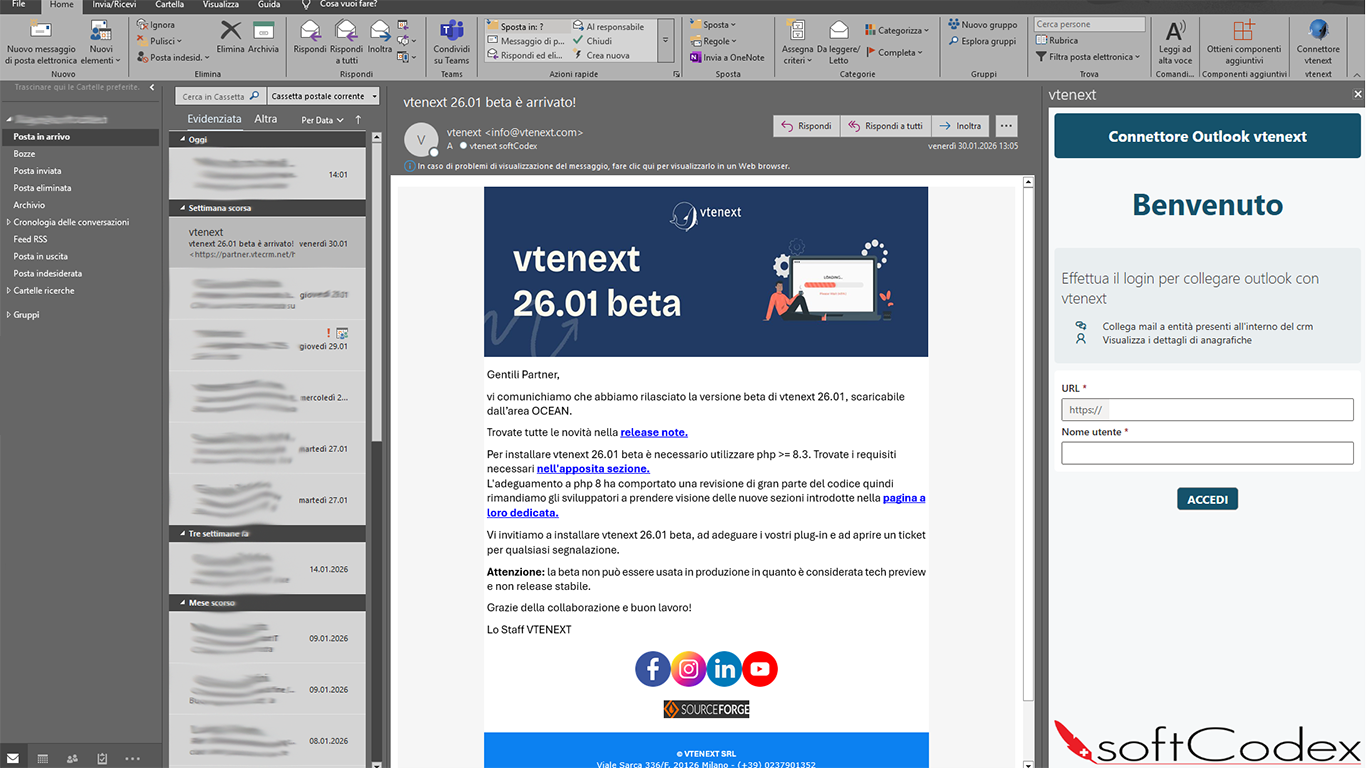Toggle the sort order arrow in the message list
The width and height of the screenshot is (1366, 768).
358,120
